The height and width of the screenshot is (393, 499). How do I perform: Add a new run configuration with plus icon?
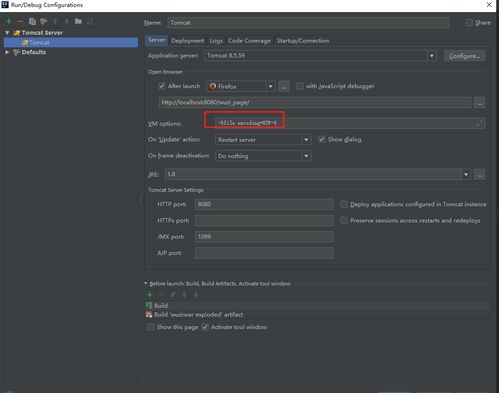(9, 21)
